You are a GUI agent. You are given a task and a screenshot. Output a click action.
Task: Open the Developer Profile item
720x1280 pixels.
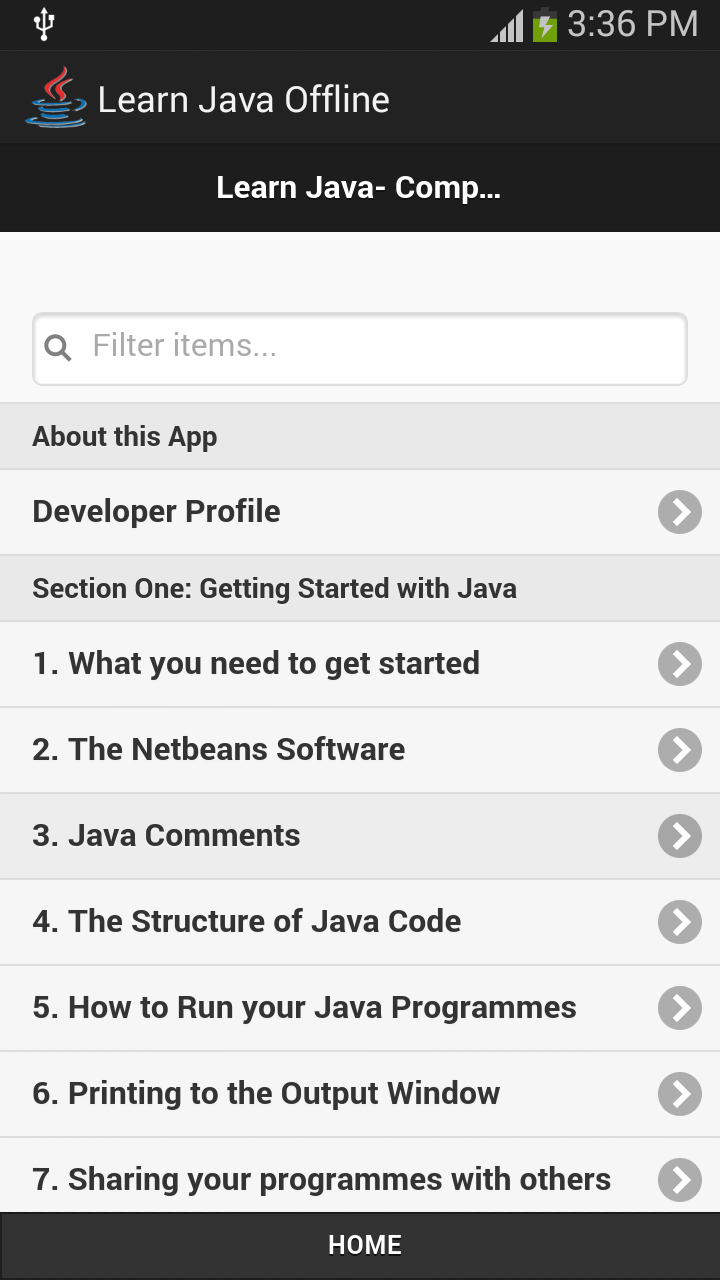(360, 512)
